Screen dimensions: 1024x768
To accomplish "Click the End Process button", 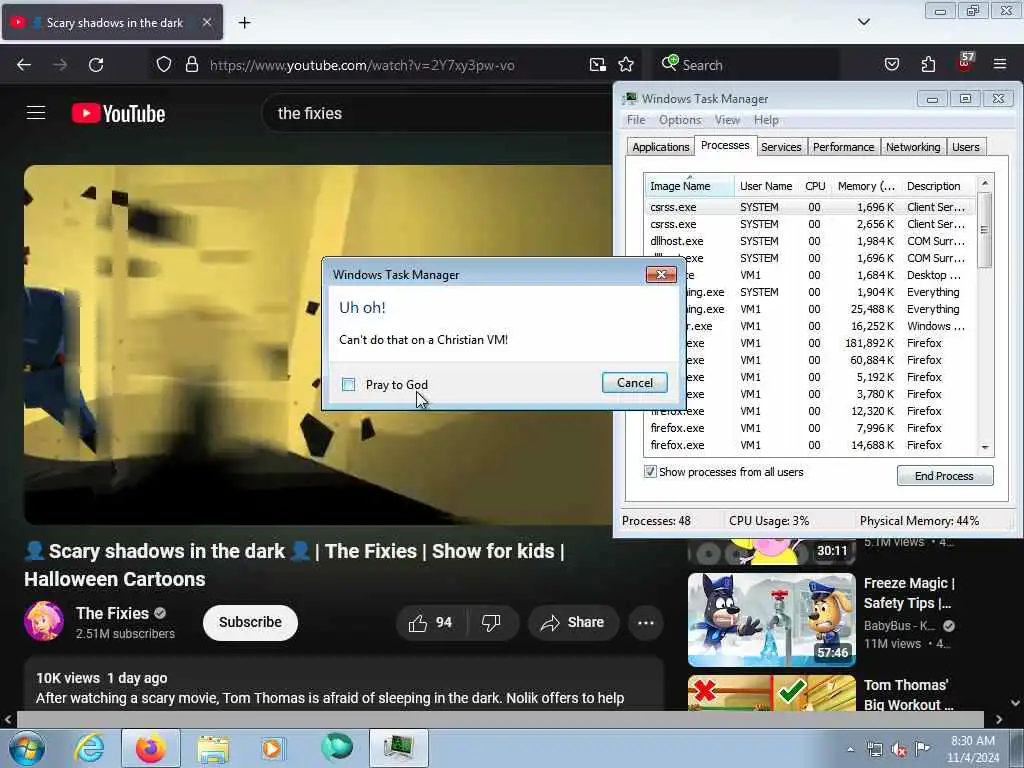I will point(944,476).
